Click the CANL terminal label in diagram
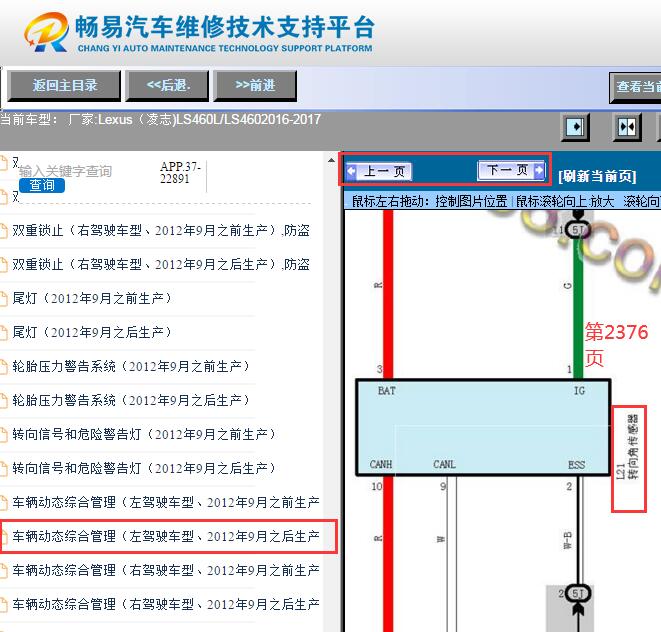Image resolution: width=661 pixels, height=632 pixels. coord(444,464)
